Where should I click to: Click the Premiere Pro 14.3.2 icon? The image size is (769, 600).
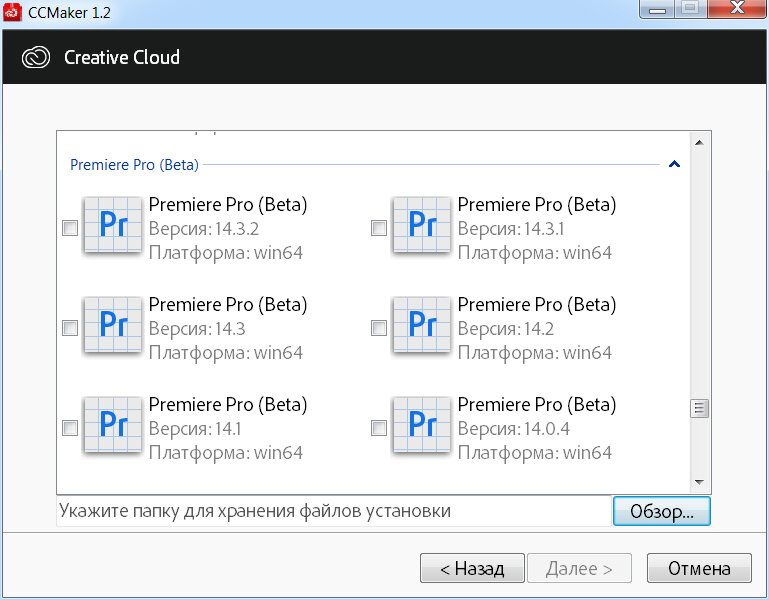tap(112, 226)
